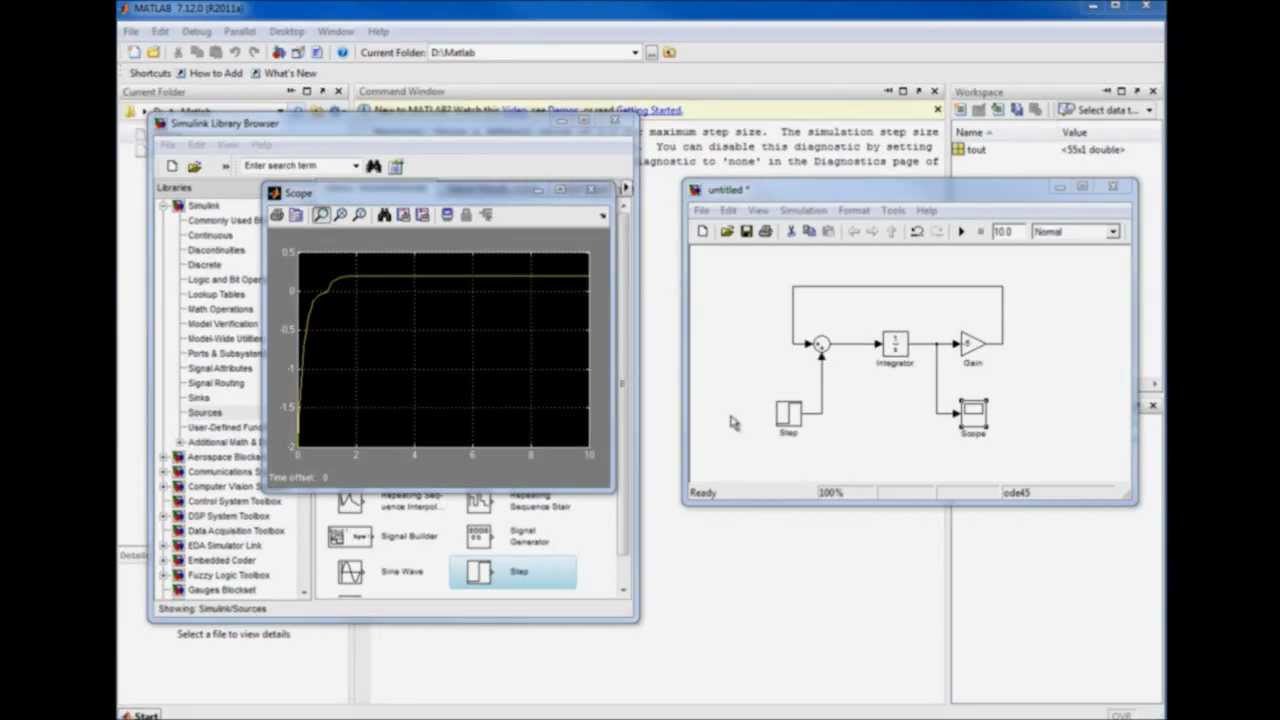The height and width of the screenshot is (720, 1280).
Task: Print the untitled Simulink model
Action: point(766,232)
